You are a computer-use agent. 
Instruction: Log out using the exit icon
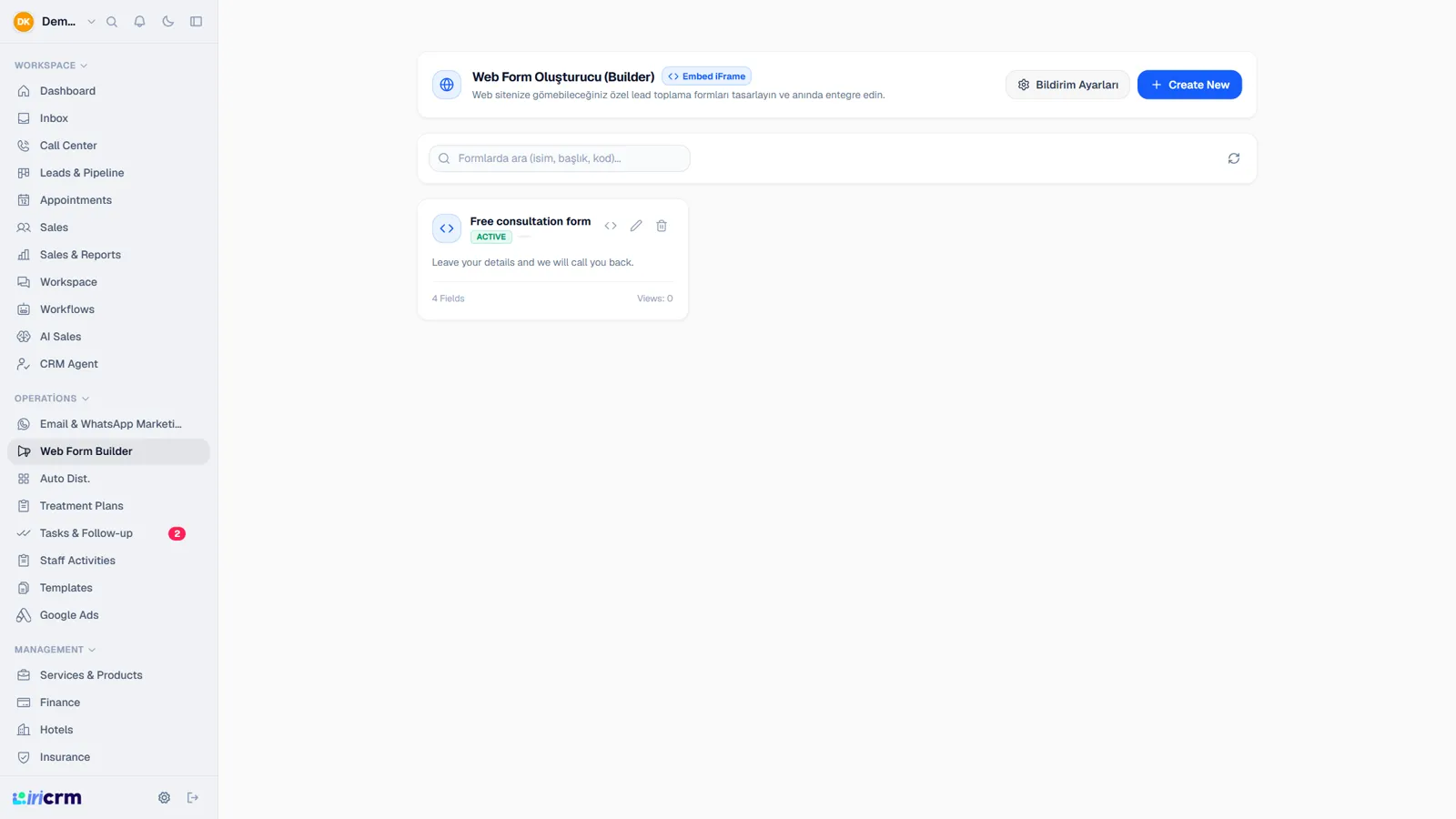(x=193, y=798)
